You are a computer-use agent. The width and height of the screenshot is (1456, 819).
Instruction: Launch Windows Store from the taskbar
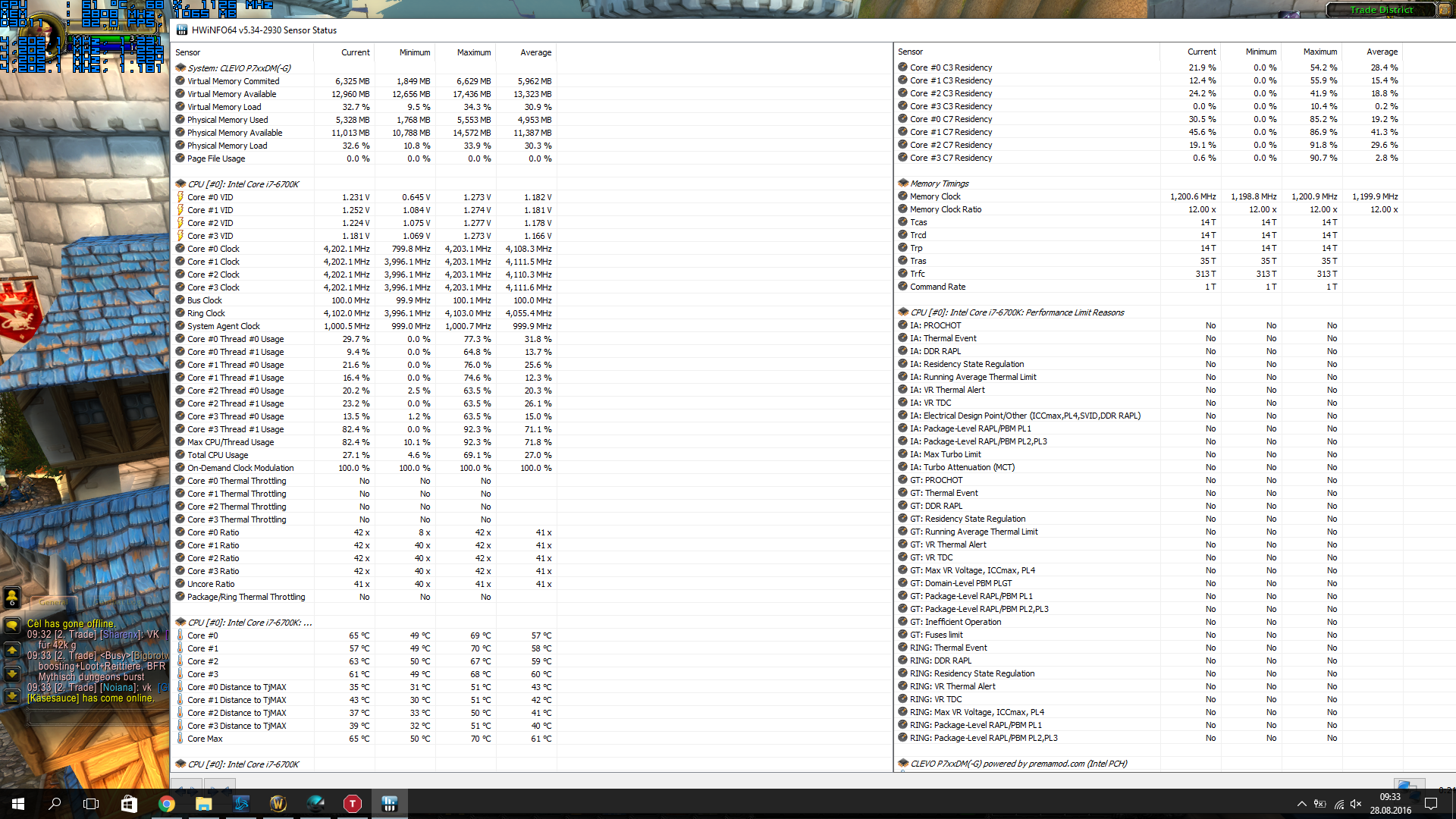click(x=129, y=804)
